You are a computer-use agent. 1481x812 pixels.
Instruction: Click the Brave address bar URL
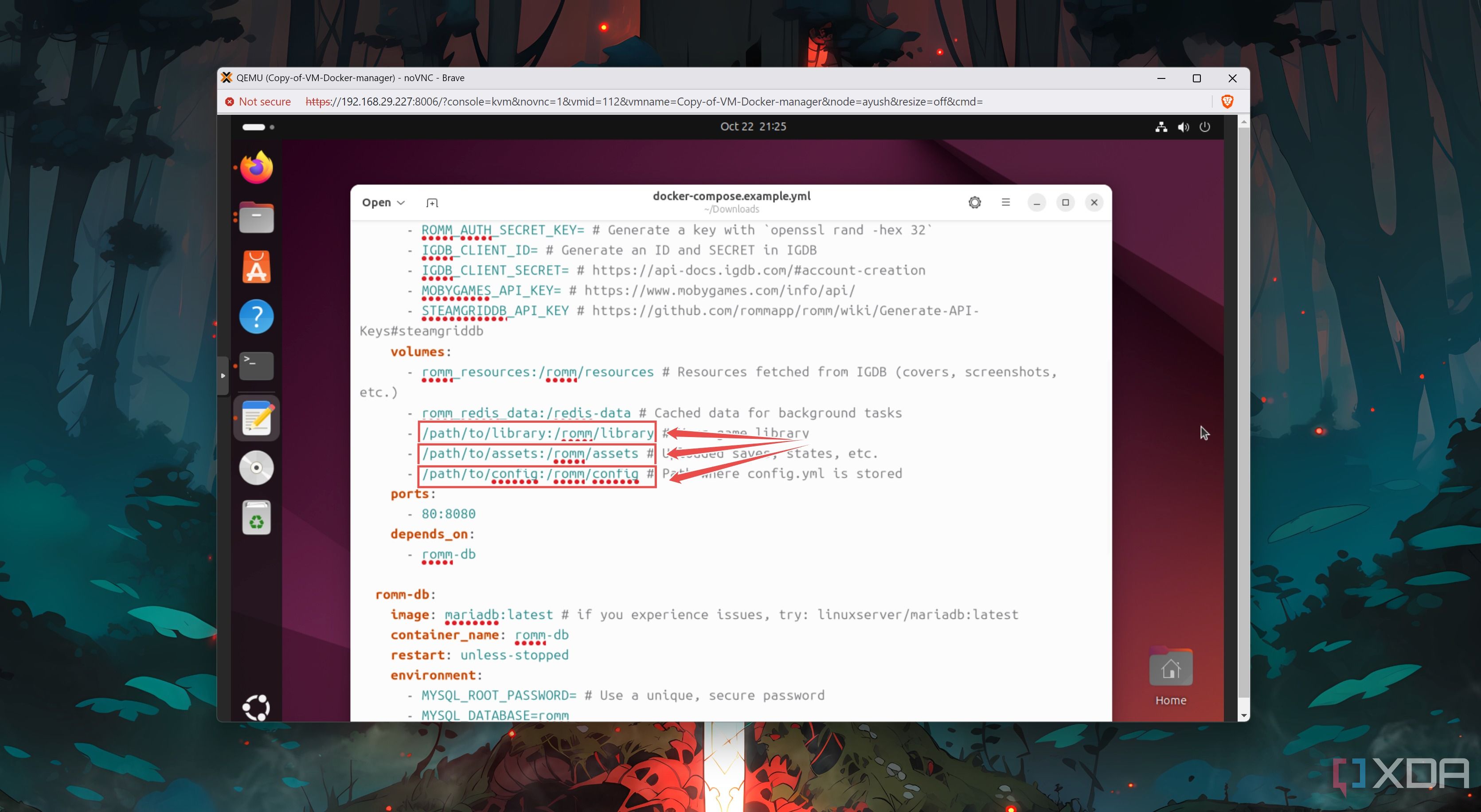tap(644, 101)
